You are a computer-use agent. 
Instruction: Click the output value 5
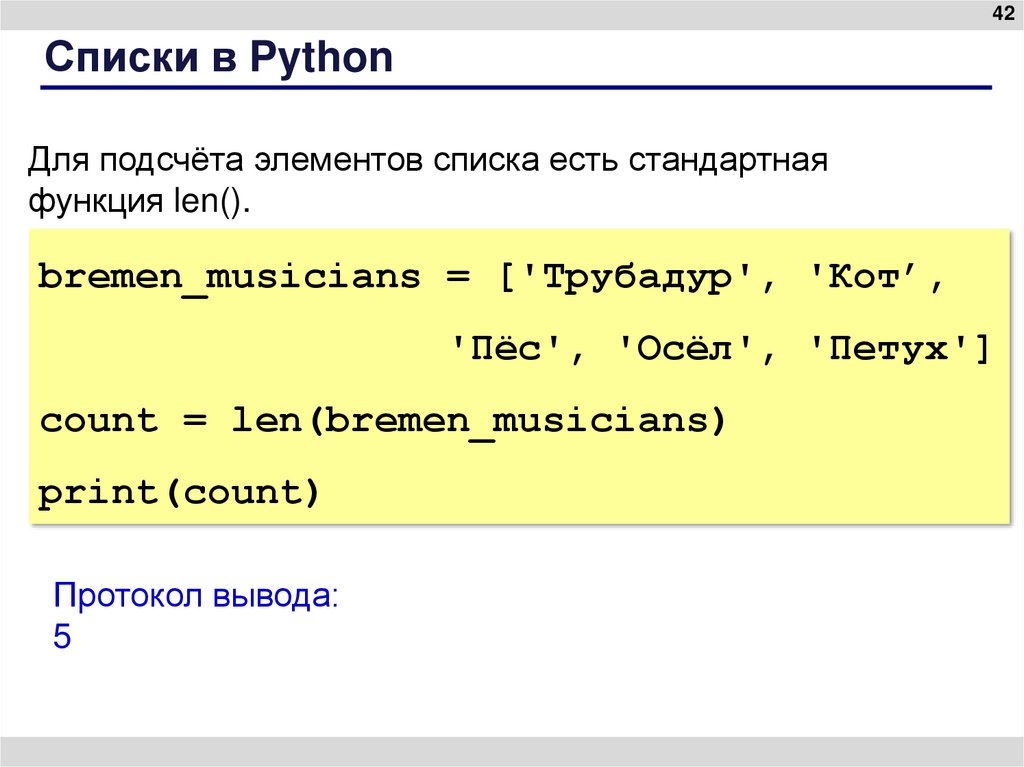point(62,637)
